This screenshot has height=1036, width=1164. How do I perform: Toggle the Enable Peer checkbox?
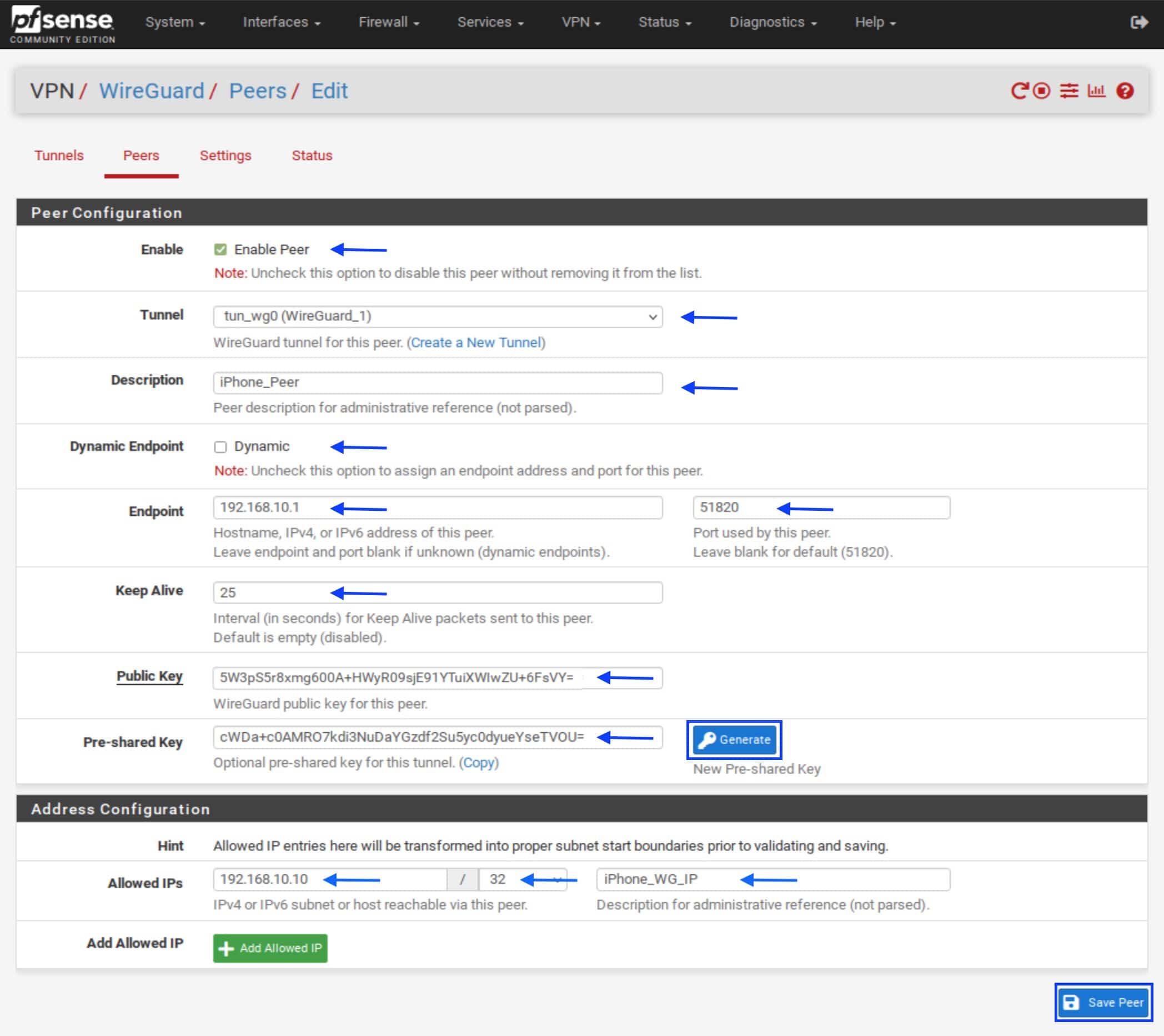pyautogui.click(x=220, y=249)
